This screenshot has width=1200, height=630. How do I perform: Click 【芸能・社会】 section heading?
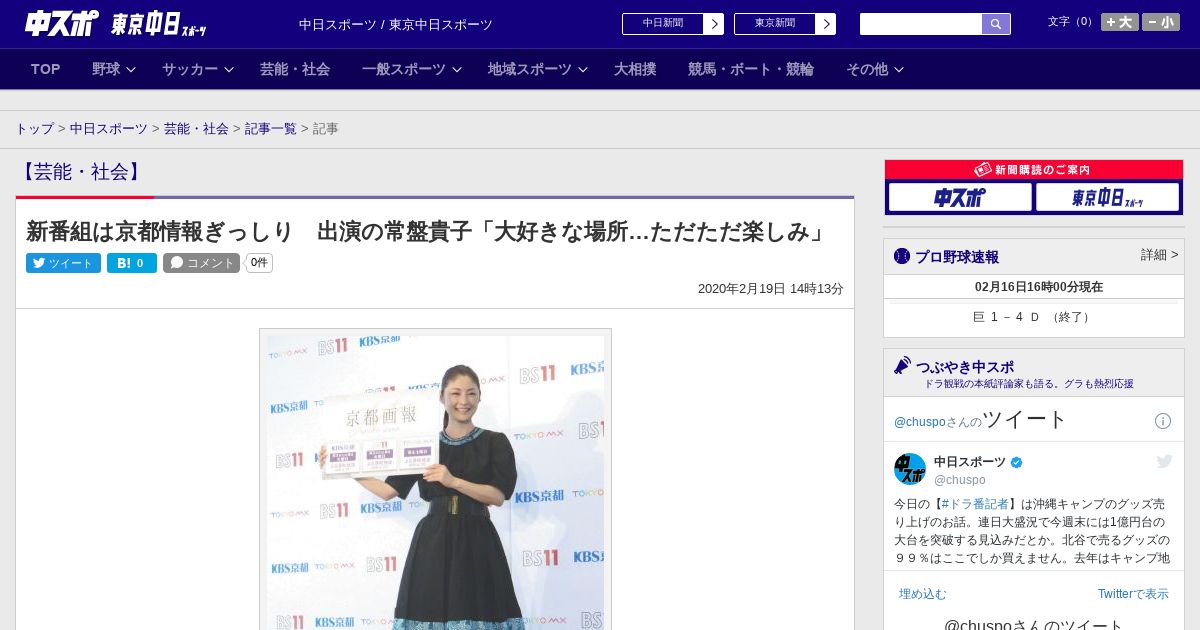tap(80, 172)
